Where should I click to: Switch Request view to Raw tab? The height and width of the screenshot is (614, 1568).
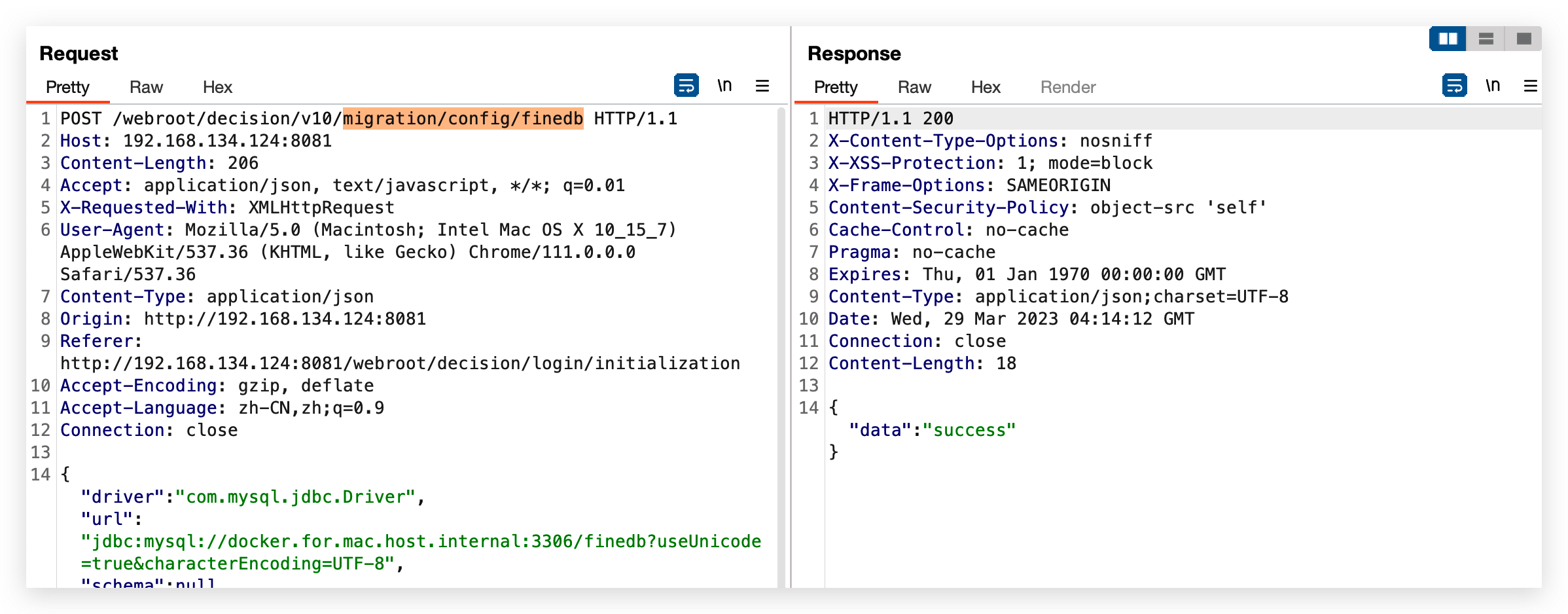146,87
